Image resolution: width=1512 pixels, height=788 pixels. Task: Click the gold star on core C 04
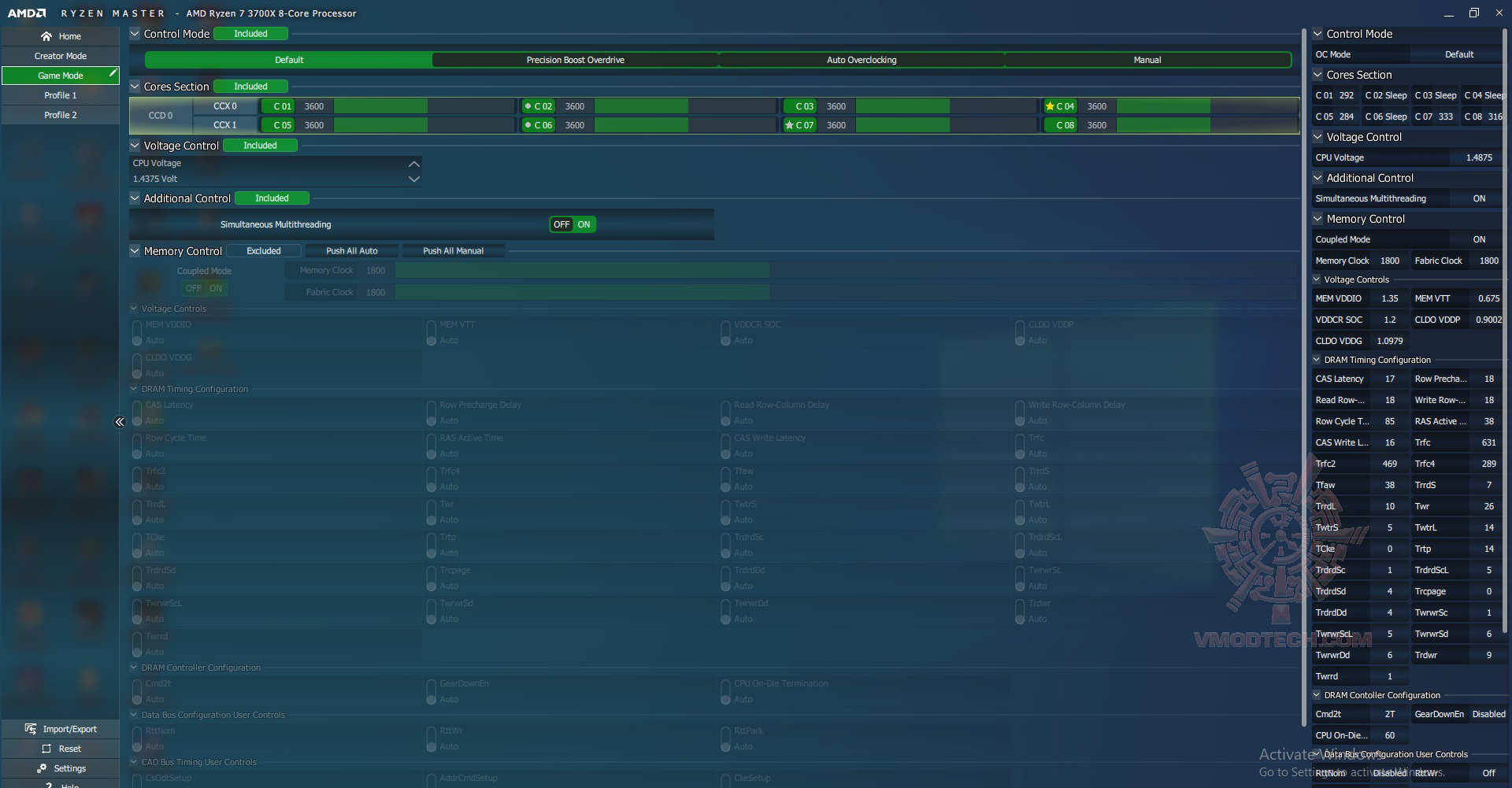point(1050,106)
